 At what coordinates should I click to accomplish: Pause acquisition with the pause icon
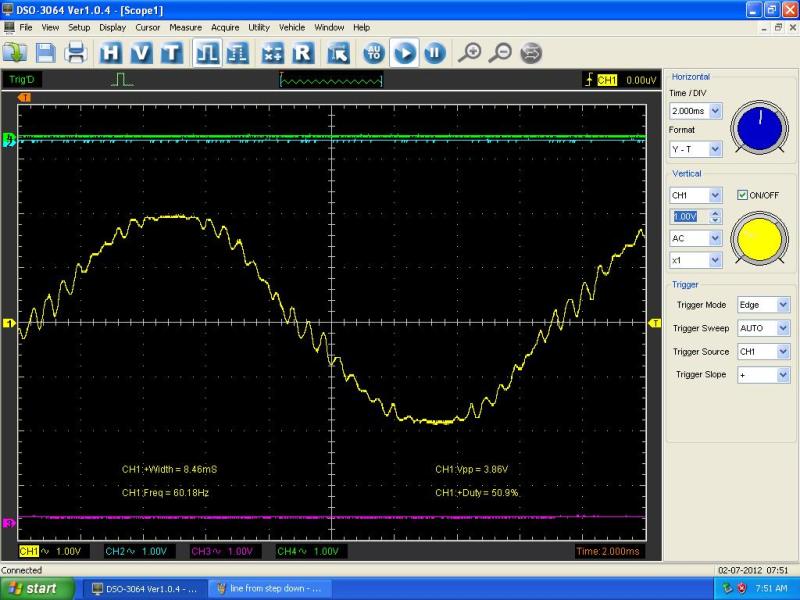[435, 53]
